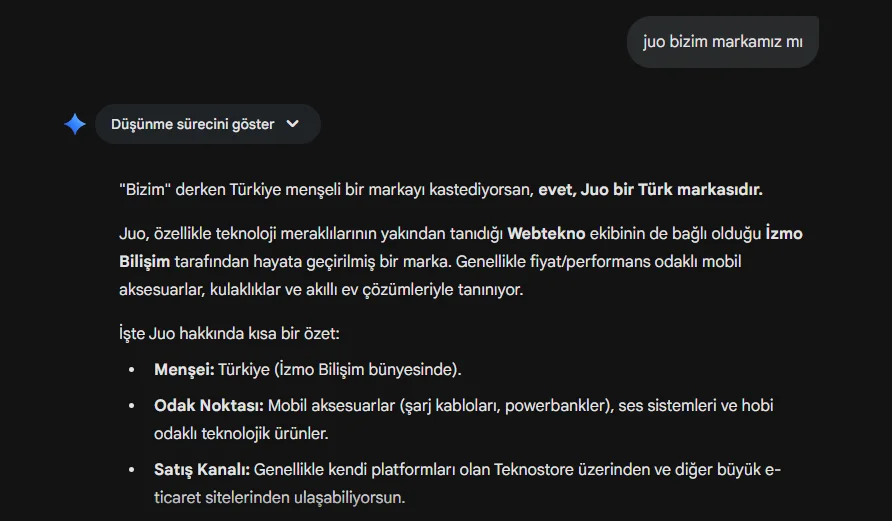Click the bullet dot beside Odak Noktası
The width and height of the screenshot is (892, 521).
pos(132,407)
